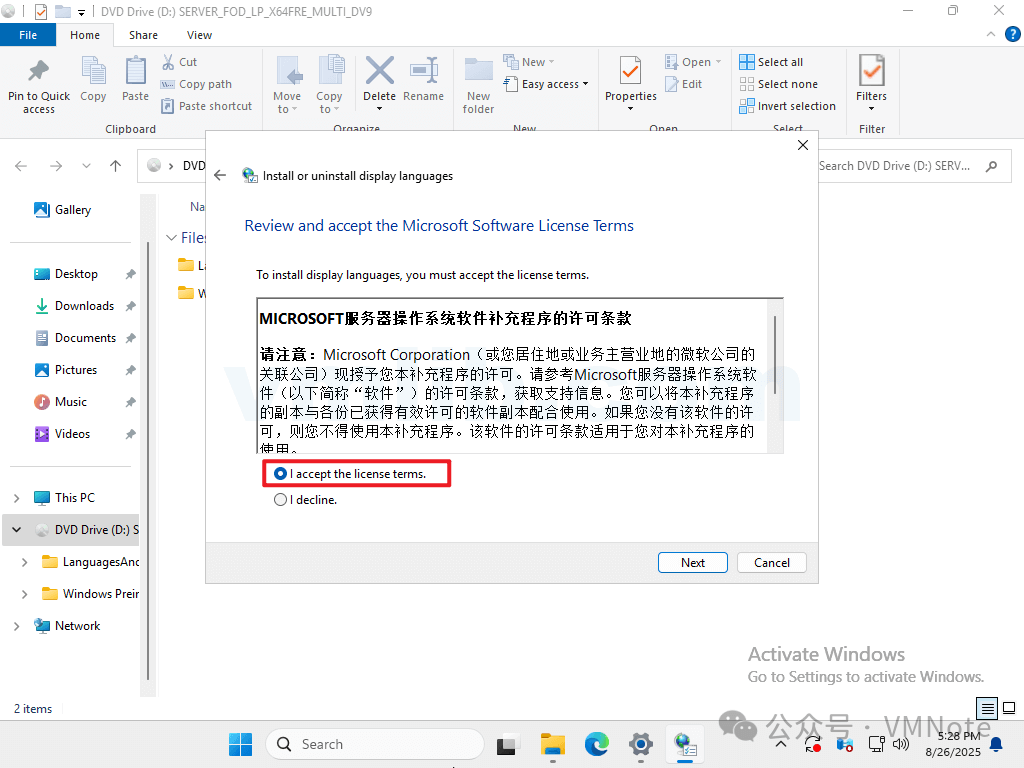Open the Share ribbon tab

pos(143,35)
